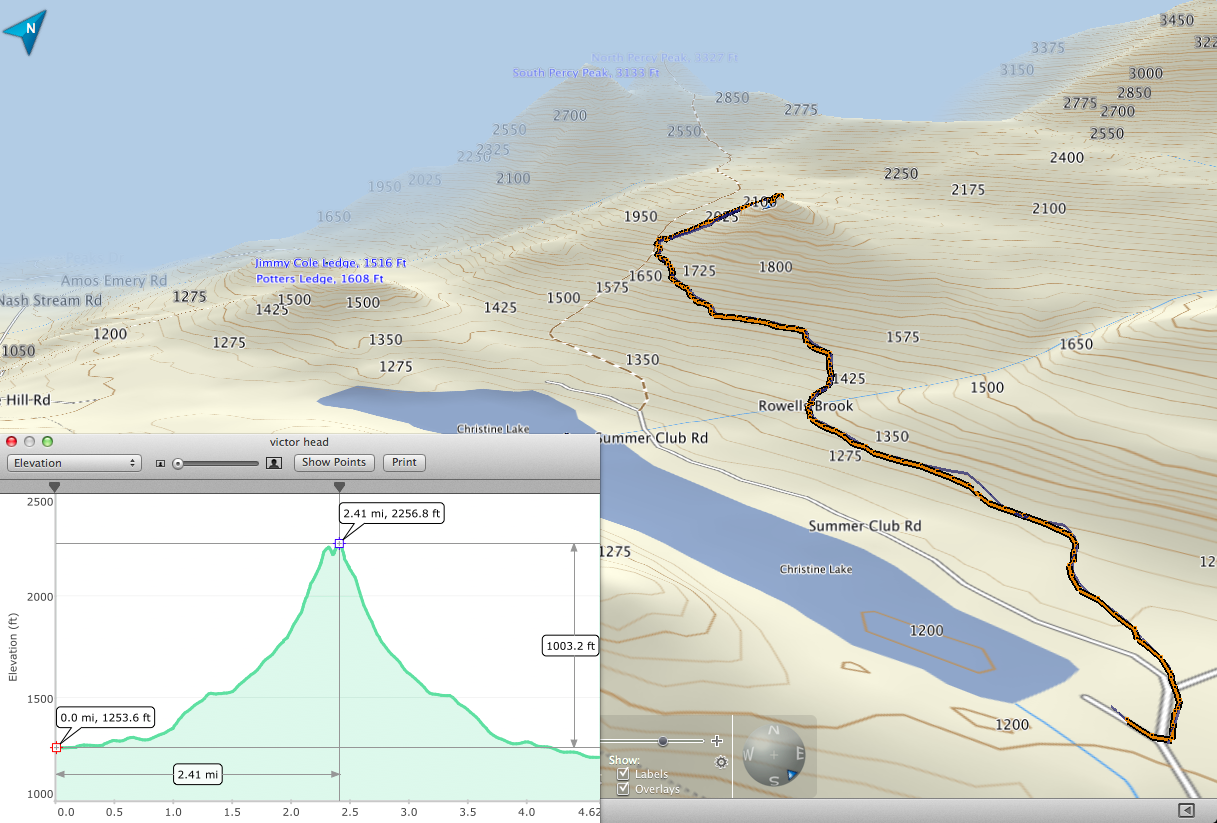Screen dimensions: 1217x823
Task: Click the red start point marker on graph
Action: tap(56, 747)
